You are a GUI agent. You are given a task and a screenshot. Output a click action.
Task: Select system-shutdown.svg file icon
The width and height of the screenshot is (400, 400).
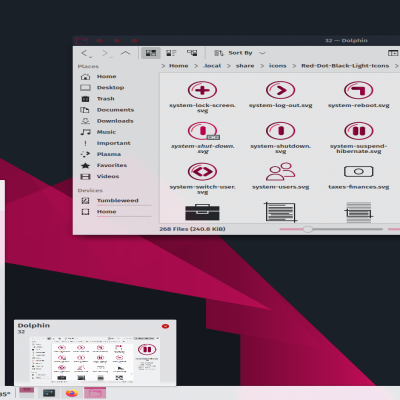281,131
